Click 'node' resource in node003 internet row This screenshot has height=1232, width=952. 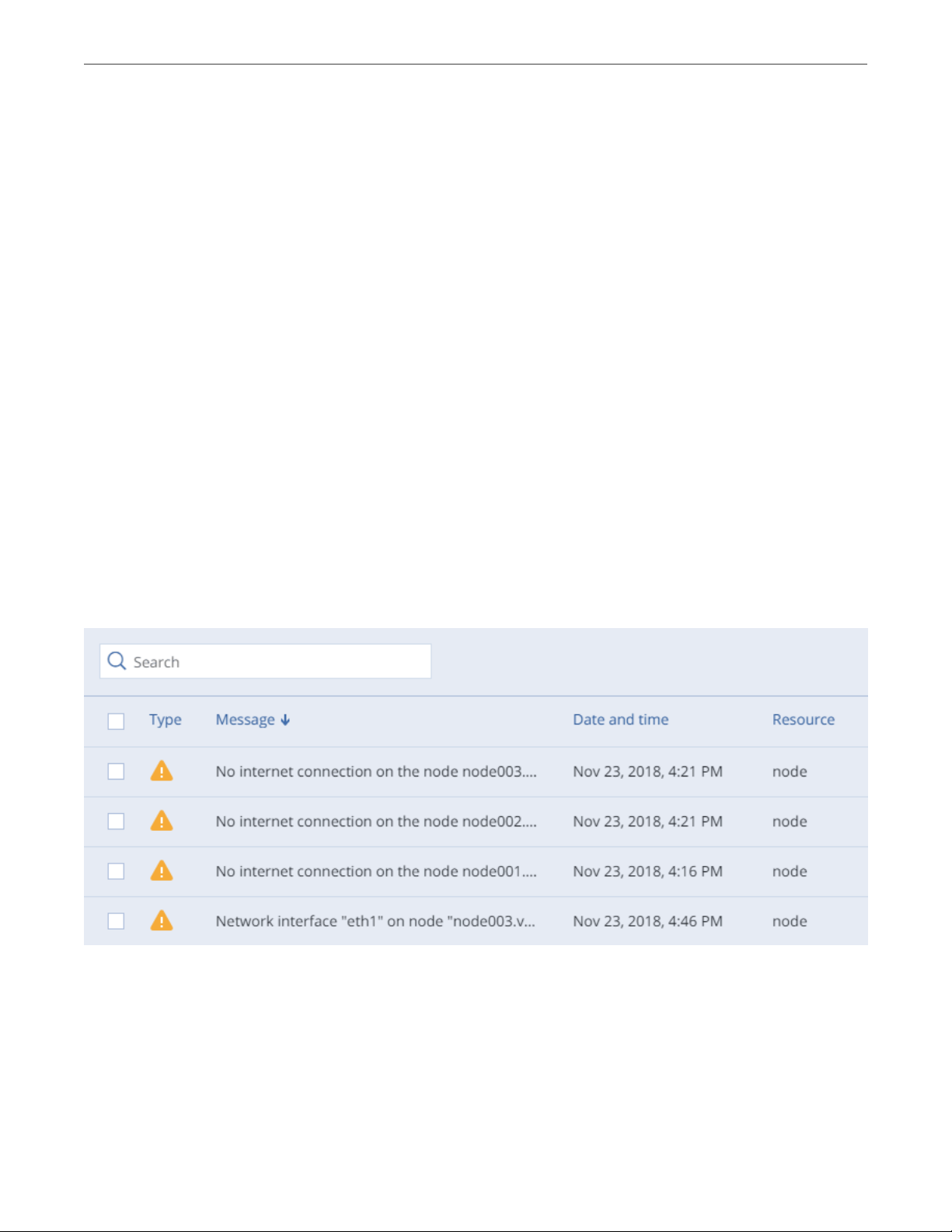[x=790, y=772]
